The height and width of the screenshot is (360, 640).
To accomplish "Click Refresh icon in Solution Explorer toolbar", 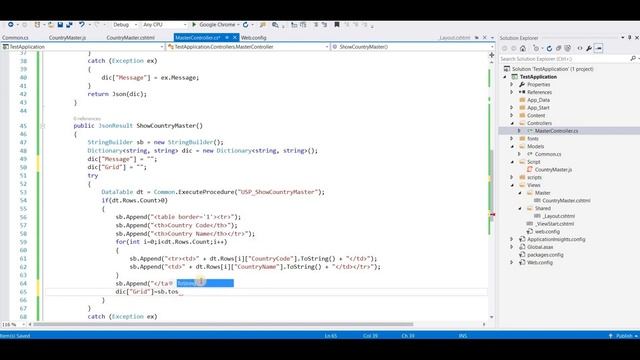I will 549,48.
